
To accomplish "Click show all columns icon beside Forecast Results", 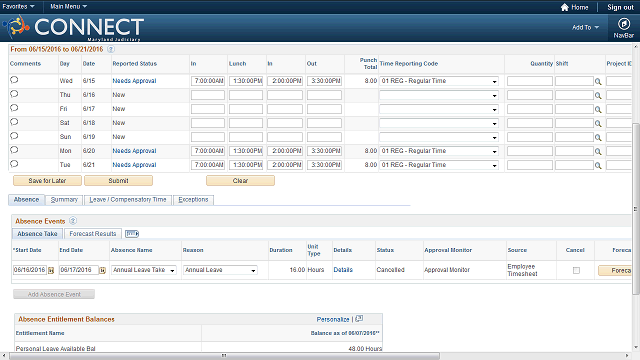I will pos(132,233).
